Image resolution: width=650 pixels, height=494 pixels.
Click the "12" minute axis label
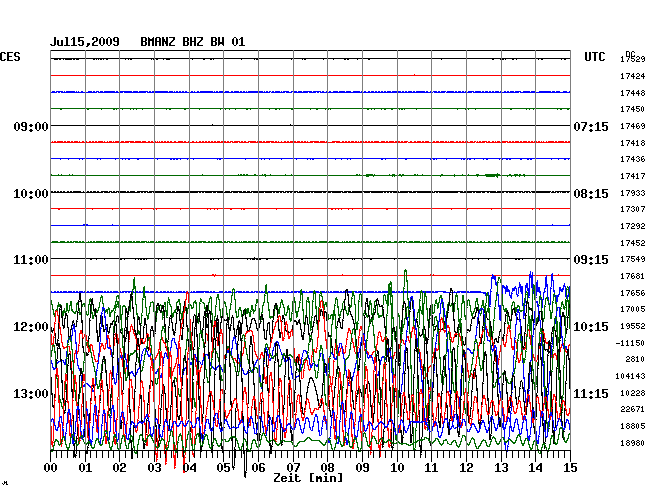466,468
